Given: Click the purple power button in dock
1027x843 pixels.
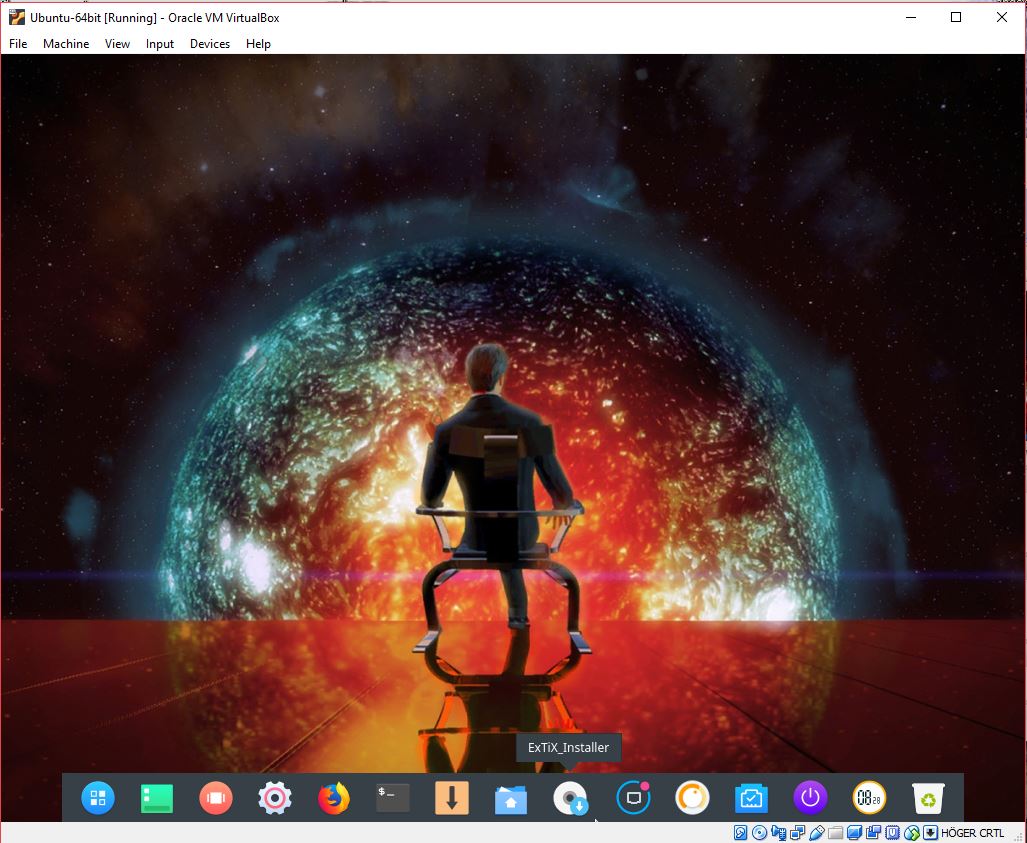Looking at the screenshot, I should [x=810, y=798].
